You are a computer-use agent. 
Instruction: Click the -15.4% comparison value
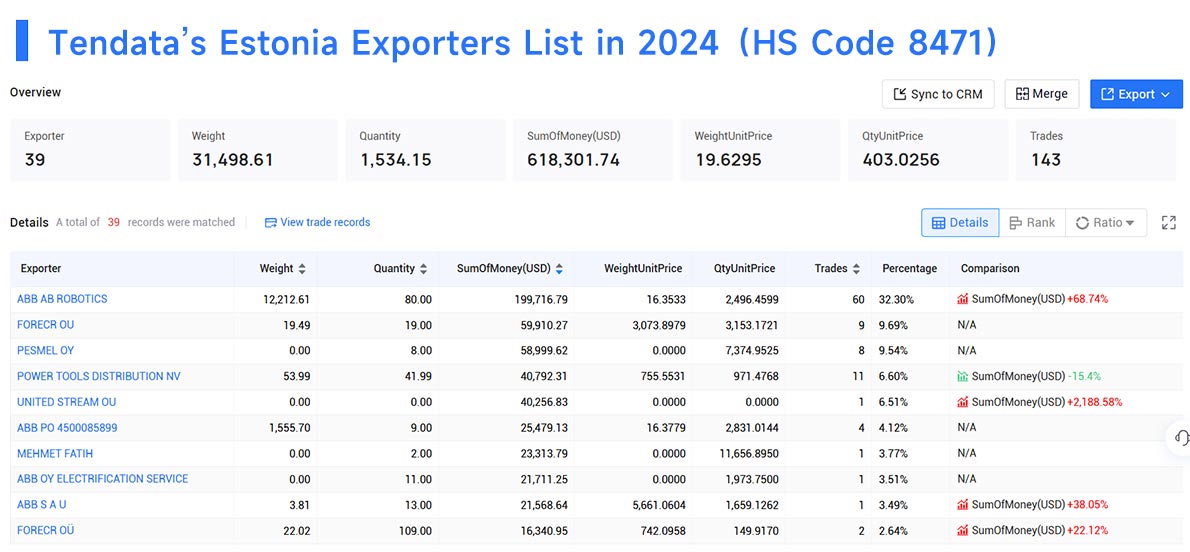point(1084,377)
